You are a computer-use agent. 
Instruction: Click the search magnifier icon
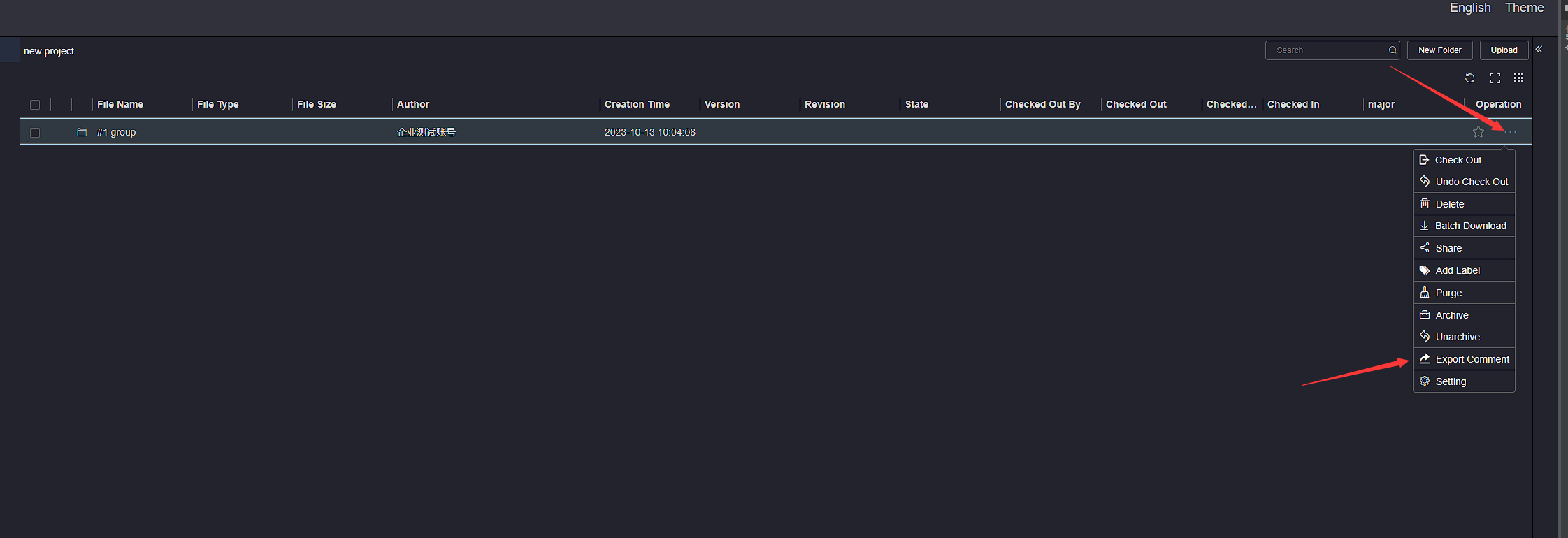1393,50
